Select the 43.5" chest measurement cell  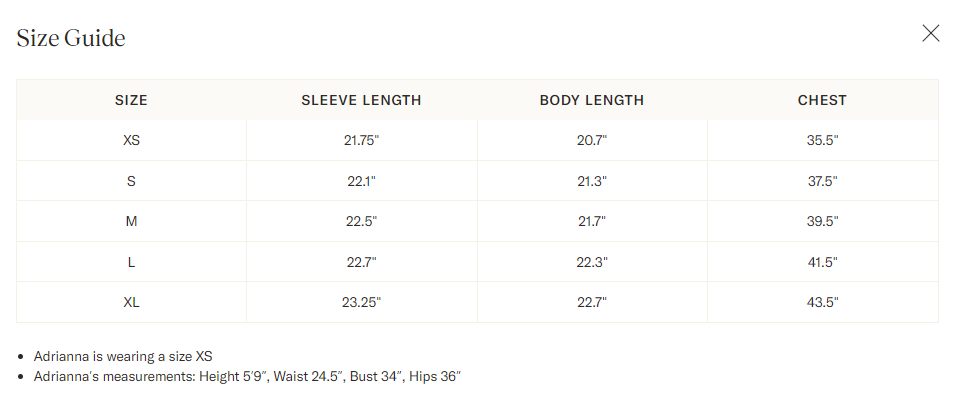(x=822, y=302)
